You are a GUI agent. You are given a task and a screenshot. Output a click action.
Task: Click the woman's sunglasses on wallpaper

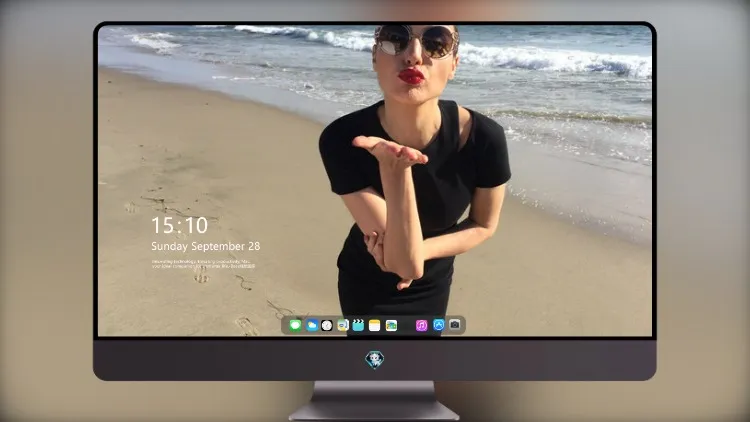(x=415, y=42)
